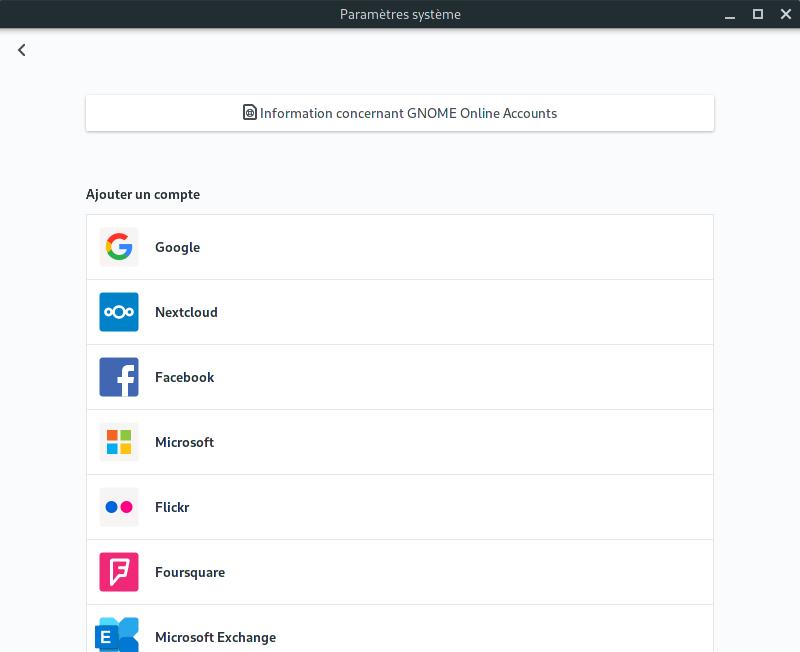Click the Facebook logo icon
The width and height of the screenshot is (800, 652).
pyautogui.click(x=119, y=377)
